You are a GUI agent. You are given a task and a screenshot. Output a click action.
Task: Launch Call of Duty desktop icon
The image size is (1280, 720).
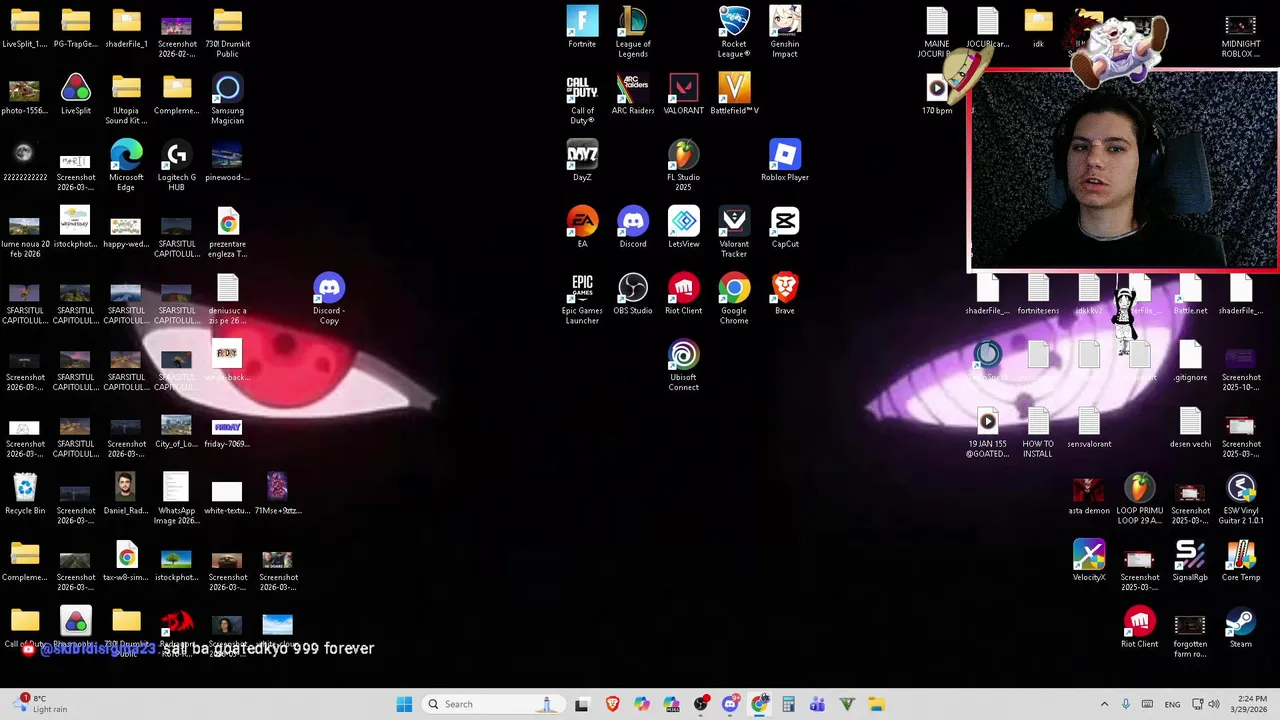tap(582, 99)
